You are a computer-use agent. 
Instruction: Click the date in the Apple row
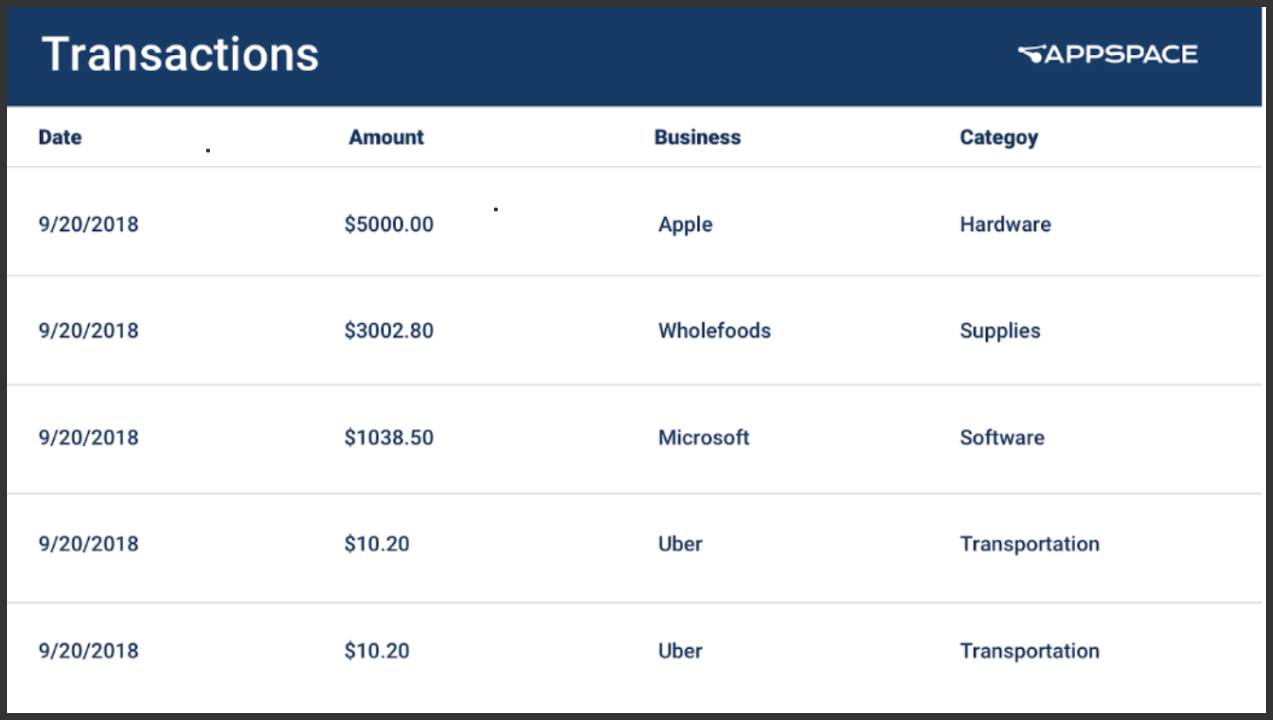pyautogui.click(x=88, y=224)
